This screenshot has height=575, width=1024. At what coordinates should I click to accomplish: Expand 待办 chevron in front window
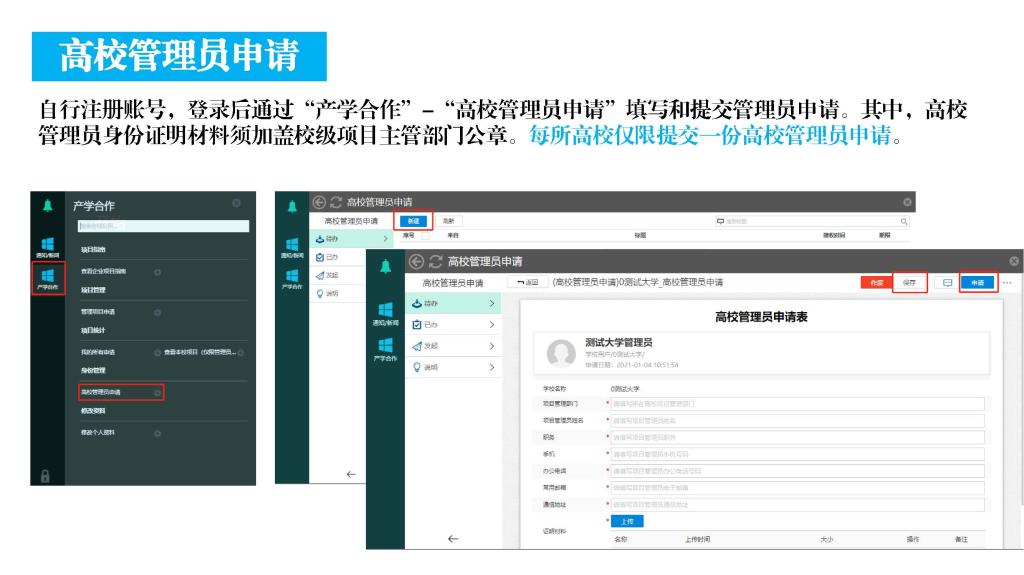pos(492,303)
